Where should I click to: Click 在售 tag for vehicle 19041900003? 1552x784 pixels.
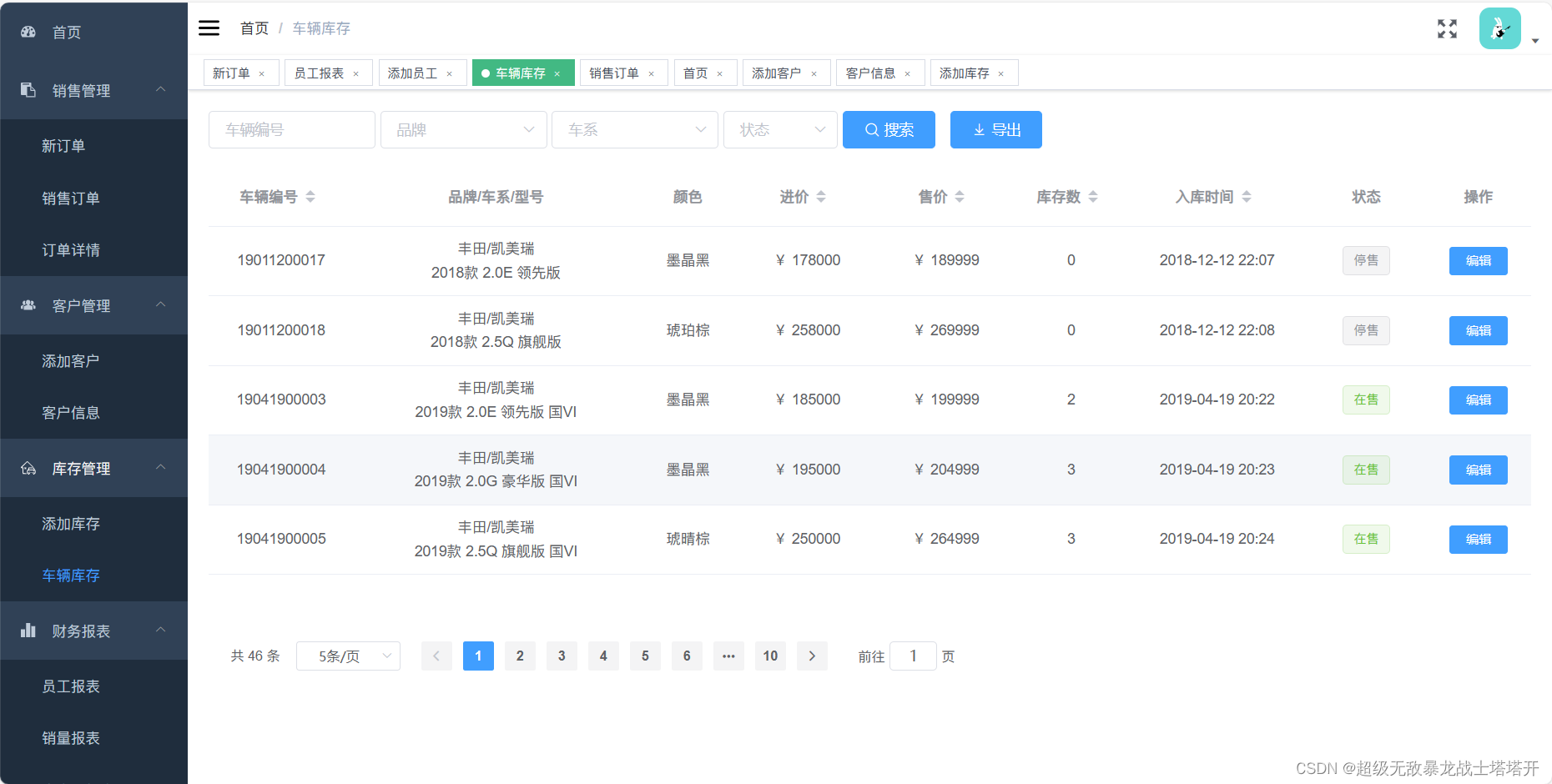point(1366,400)
